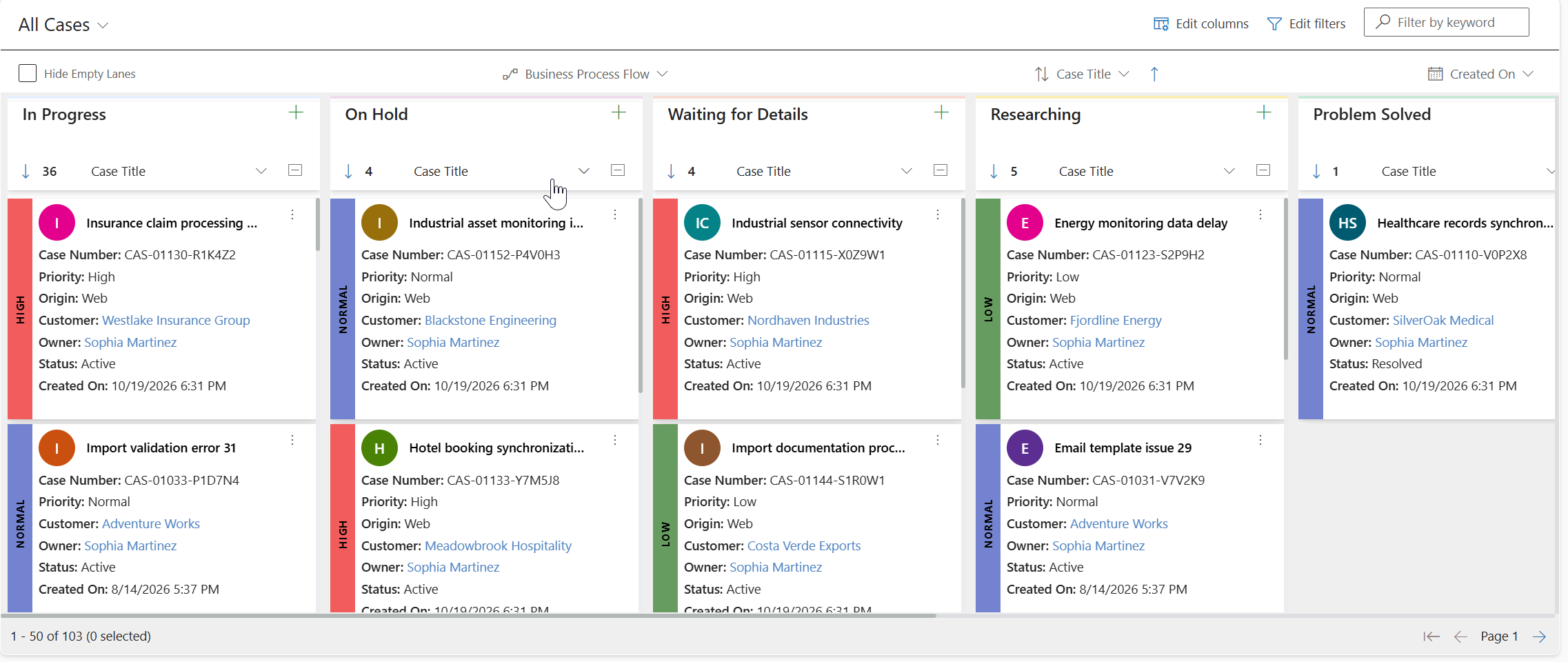The width and height of the screenshot is (1568, 662).
Task: Open more options for Industrial asset monitoring card
Action: (615, 214)
